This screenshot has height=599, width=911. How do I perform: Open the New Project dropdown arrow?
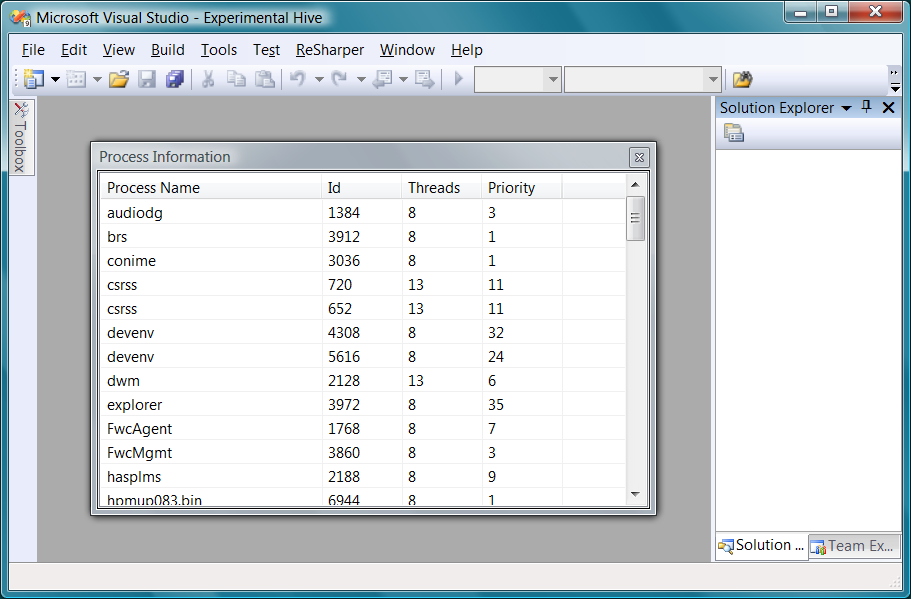point(55,79)
